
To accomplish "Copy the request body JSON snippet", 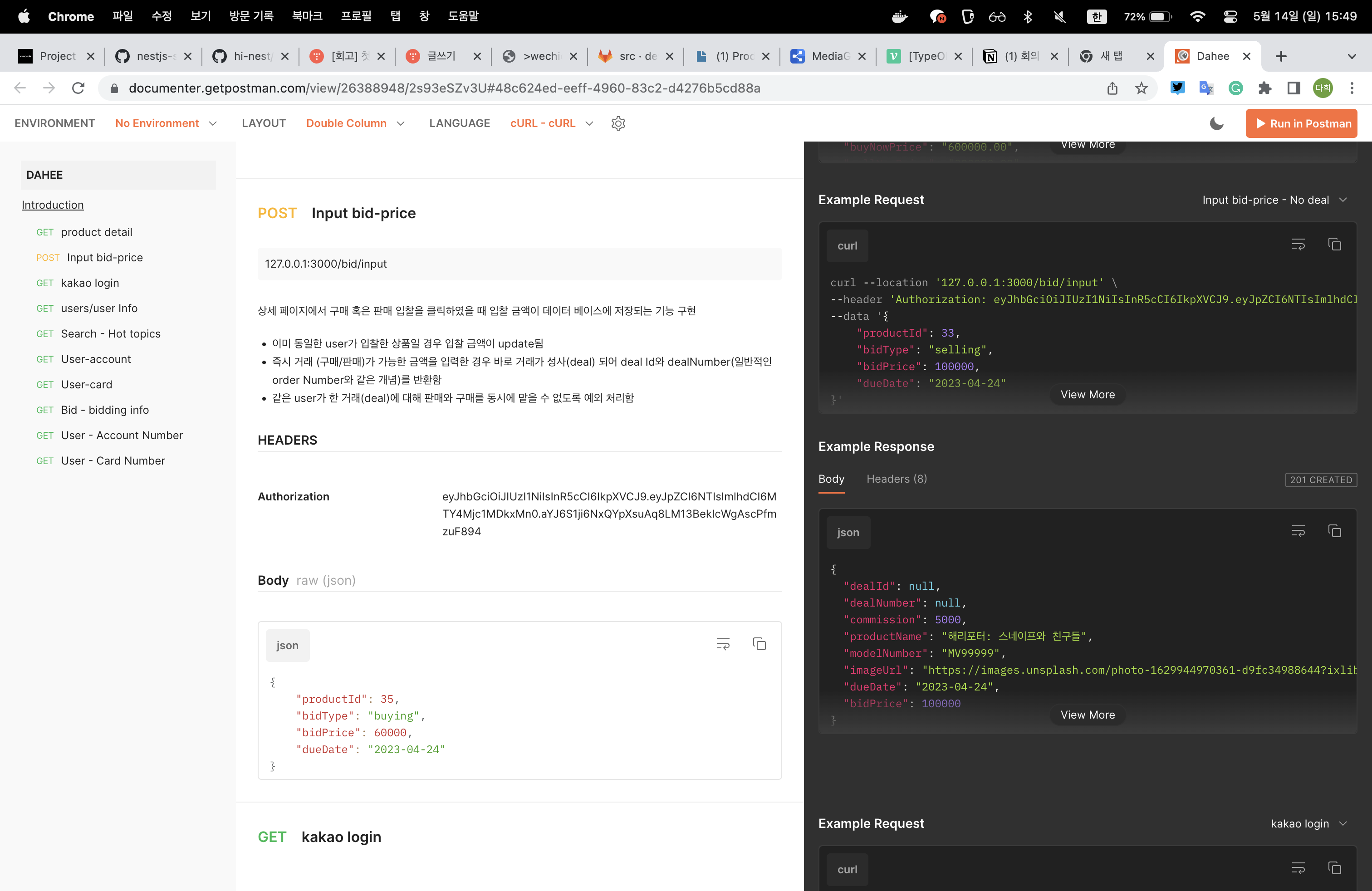I will pos(759,644).
